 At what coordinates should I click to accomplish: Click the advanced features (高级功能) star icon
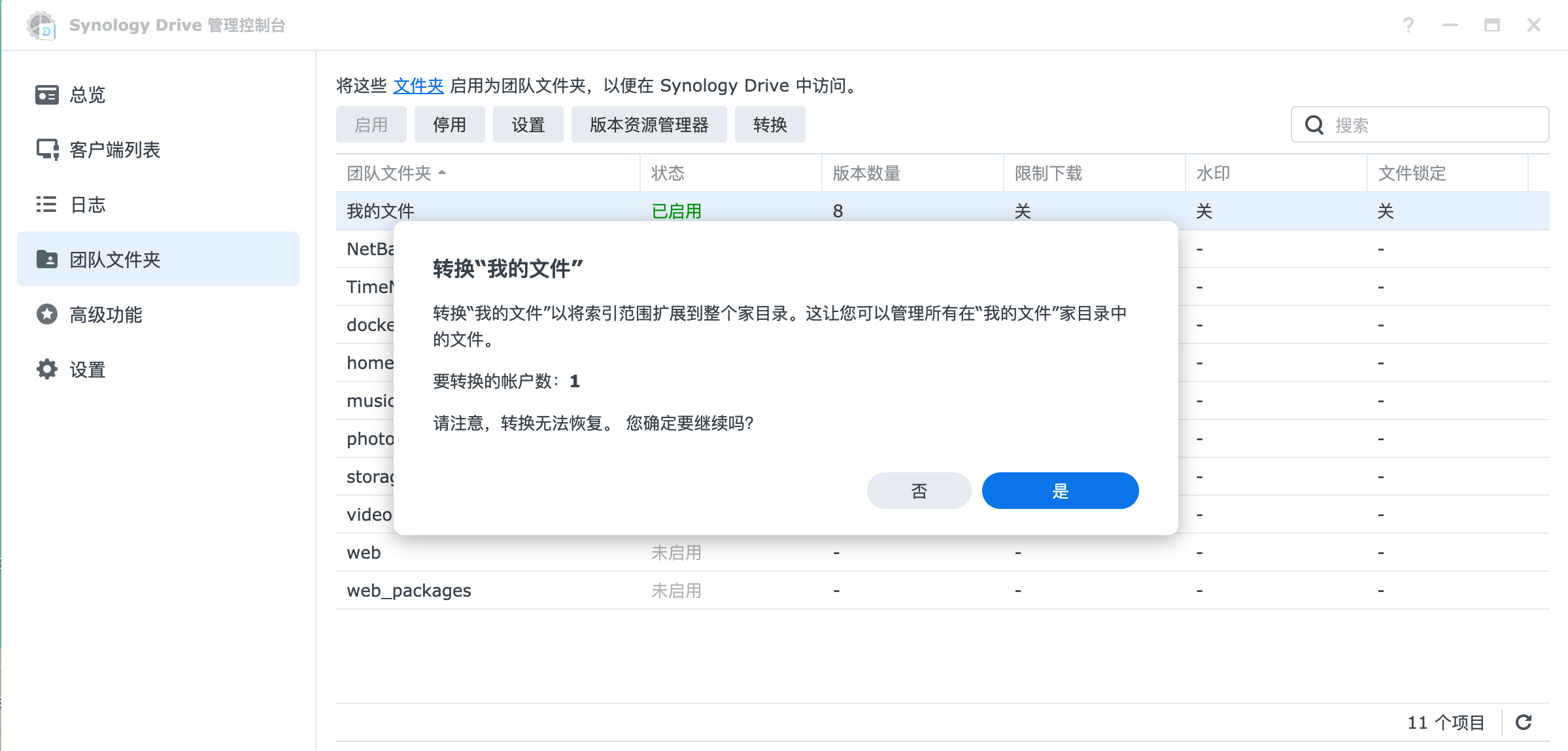(x=47, y=315)
